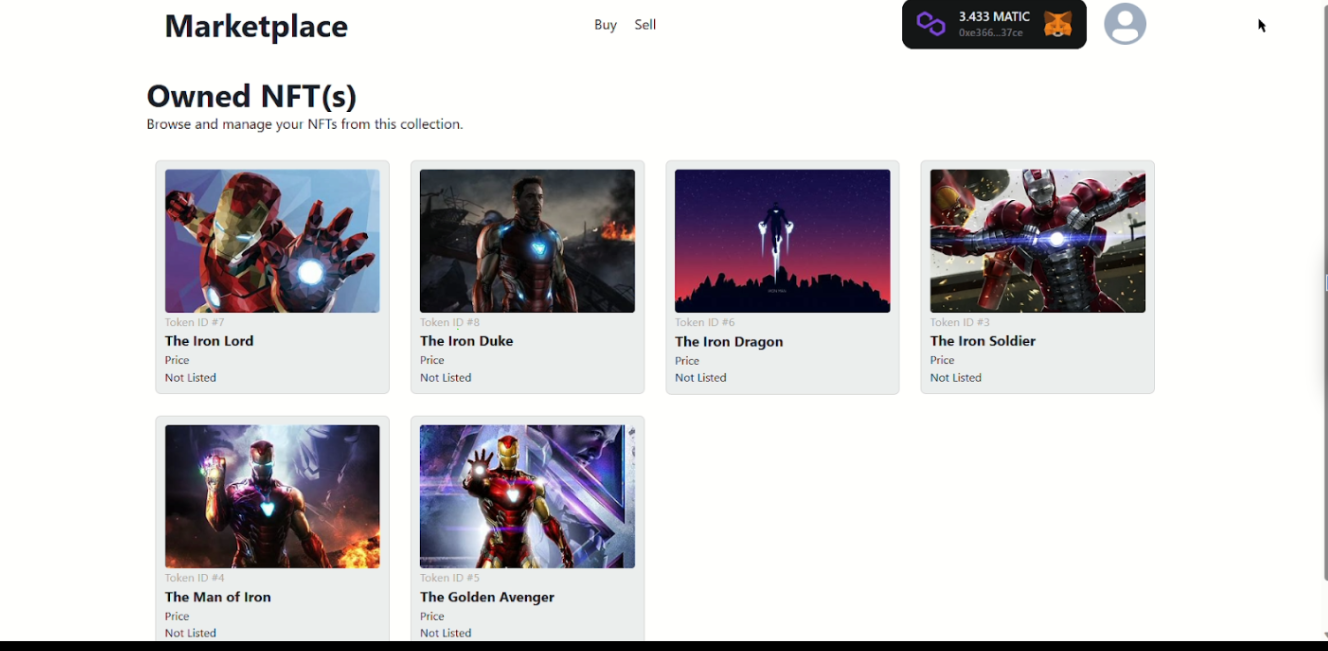Image resolution: width=1328 pixels, height=651 pixels.
Task: Click the wallet address 0xe366...37ce
Action: (x=990, y=33)
